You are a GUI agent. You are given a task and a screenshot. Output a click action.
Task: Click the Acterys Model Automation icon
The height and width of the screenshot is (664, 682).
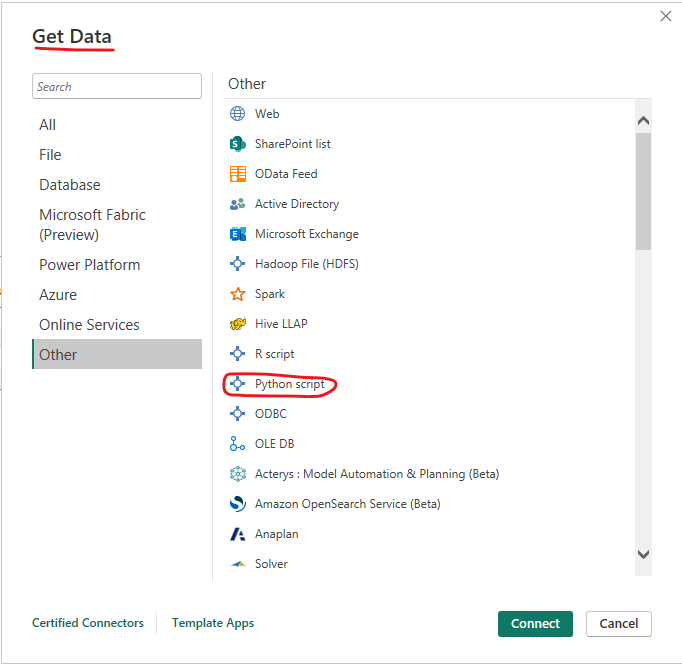click(x=237, y=474)
